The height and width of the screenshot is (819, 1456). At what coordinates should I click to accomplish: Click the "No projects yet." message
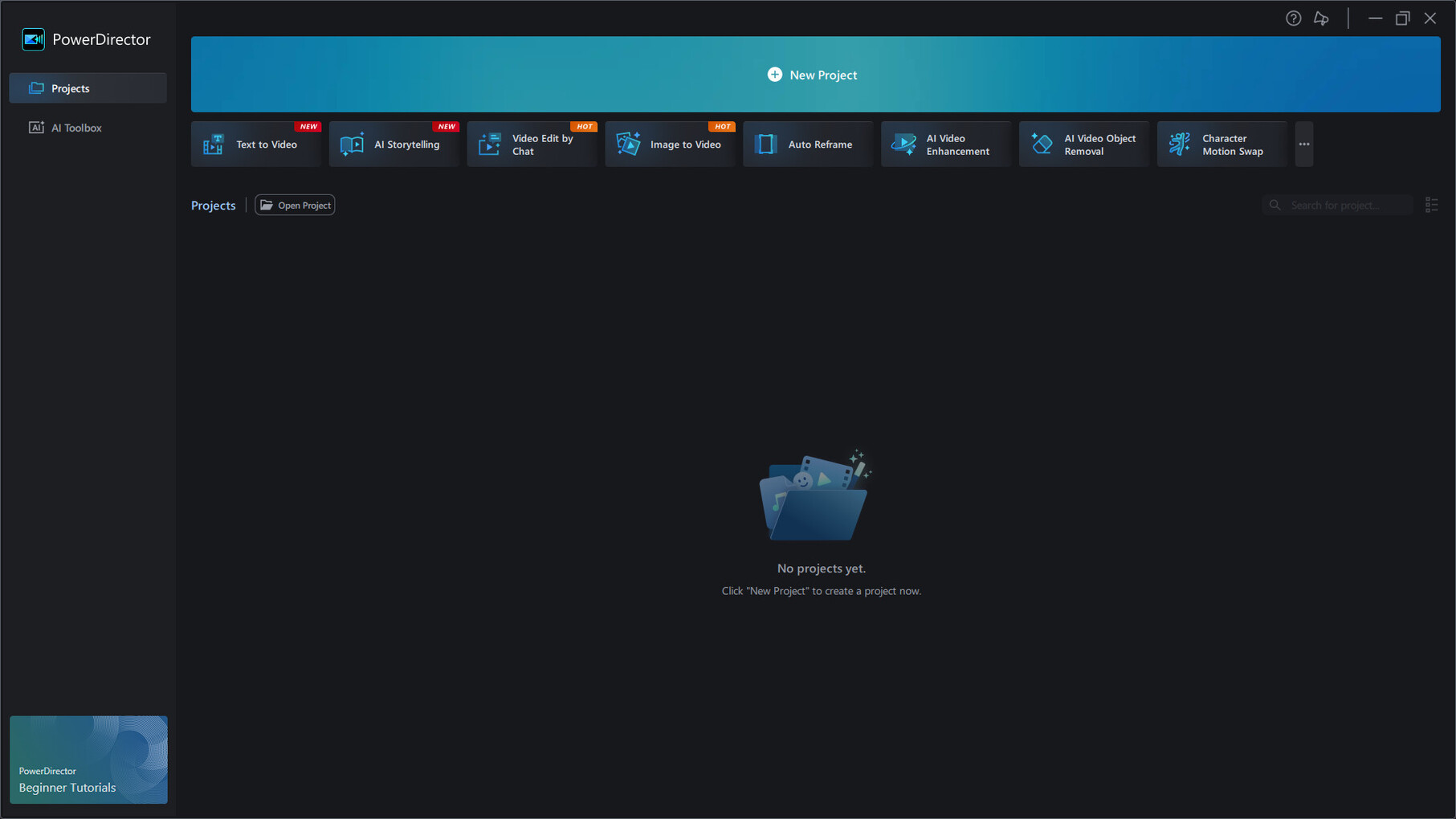[822, 568]
